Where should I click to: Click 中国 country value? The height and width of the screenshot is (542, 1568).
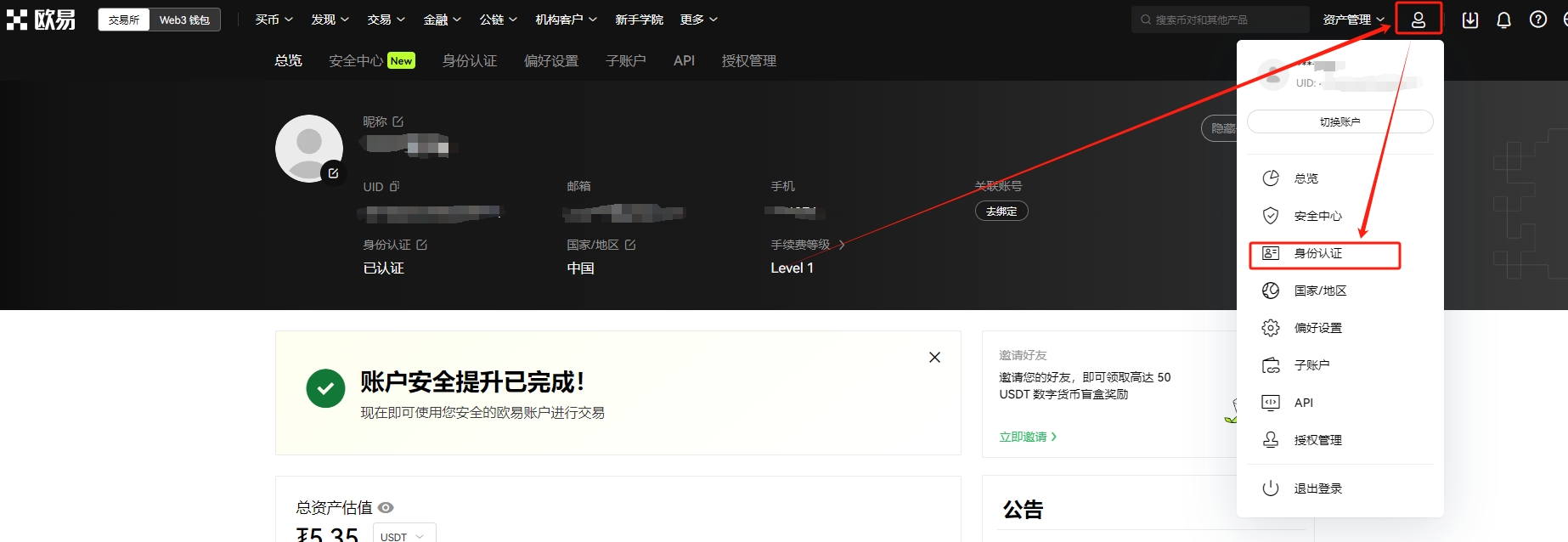pyautogui.click(x=580, y=268)
